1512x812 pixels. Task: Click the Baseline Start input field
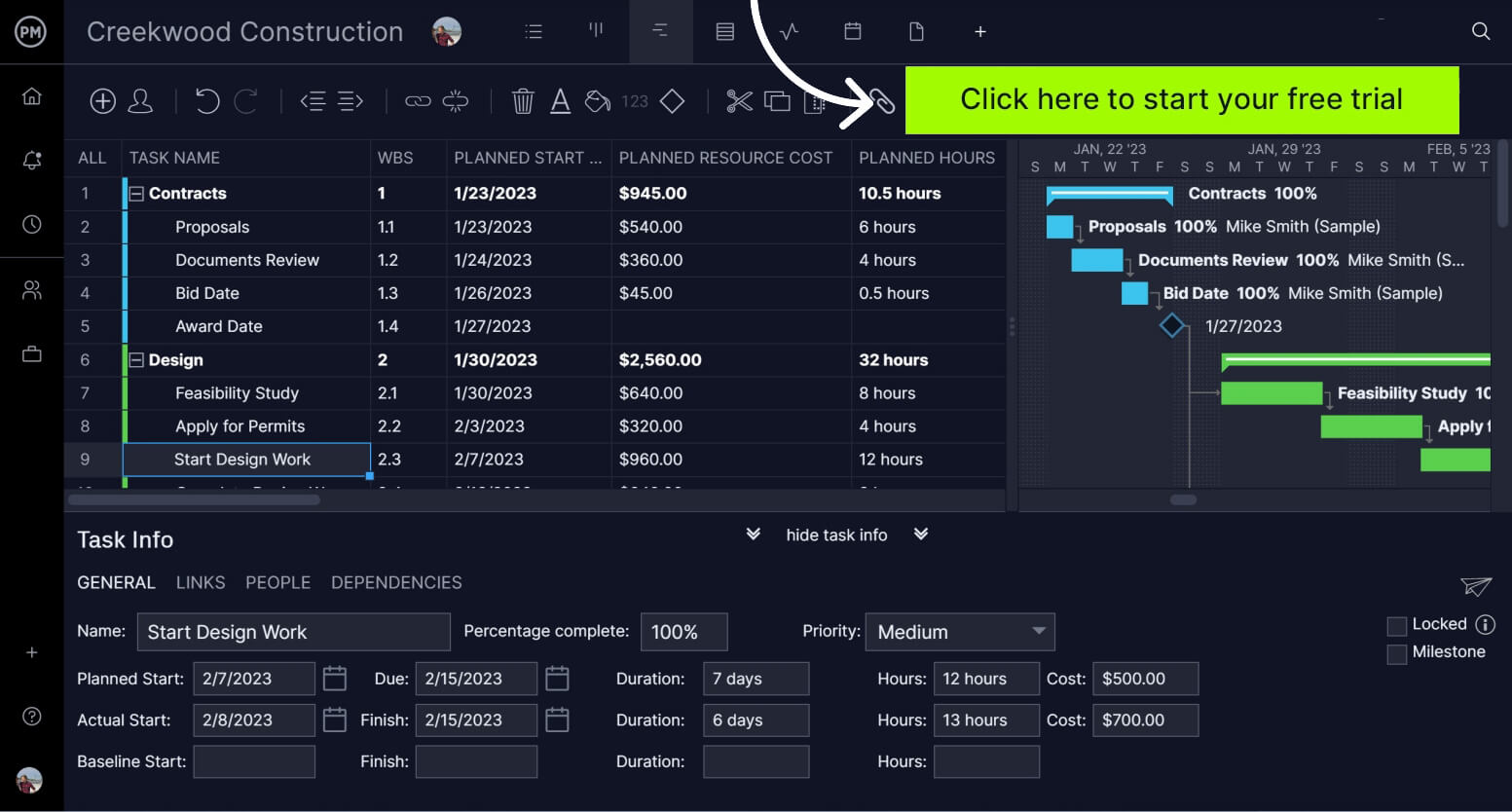click(x=254, y=761)
